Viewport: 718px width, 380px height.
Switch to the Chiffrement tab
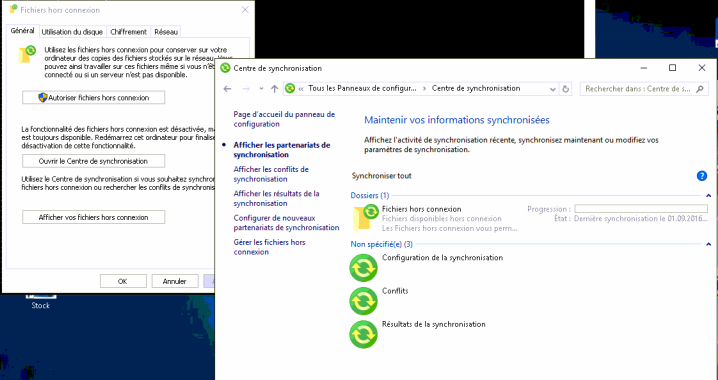click(128, 32)
